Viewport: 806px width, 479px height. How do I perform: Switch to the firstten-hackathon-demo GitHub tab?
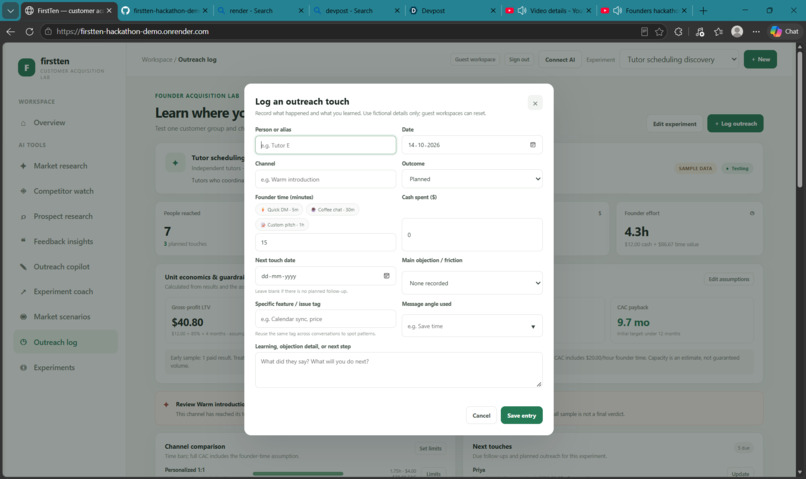click(164, 10)
